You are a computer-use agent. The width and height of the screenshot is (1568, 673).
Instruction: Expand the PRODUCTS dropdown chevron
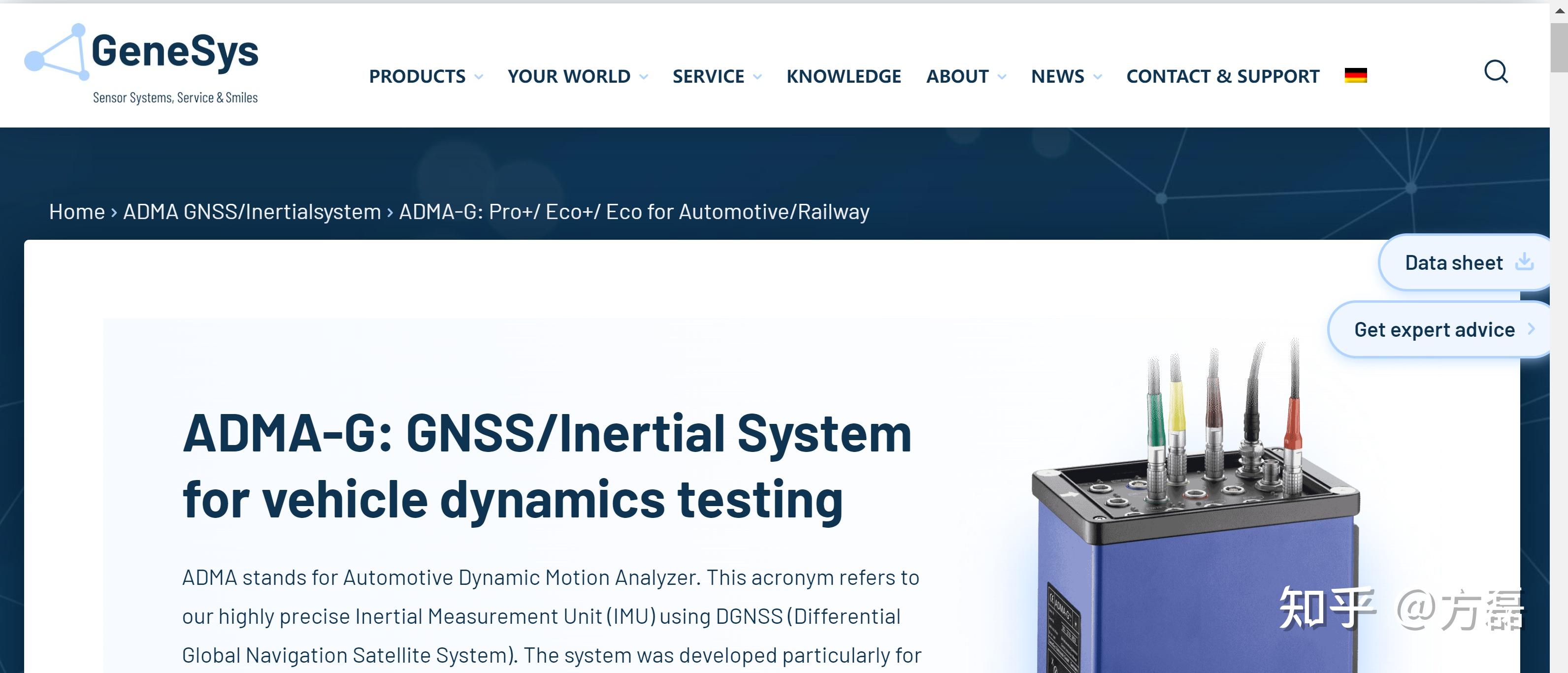pyautogui.click(x=479, y=77)
